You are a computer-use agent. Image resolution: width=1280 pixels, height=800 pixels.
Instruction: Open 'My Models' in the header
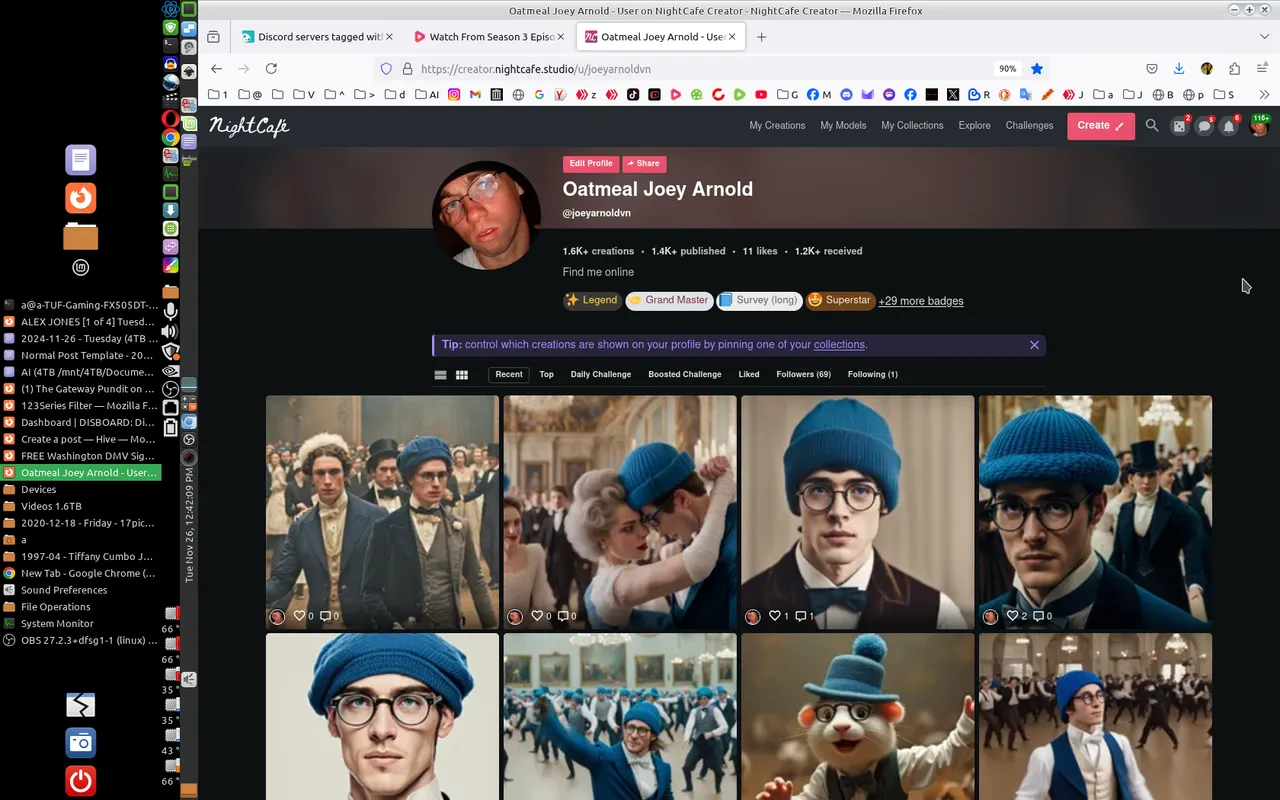(843, 126)
